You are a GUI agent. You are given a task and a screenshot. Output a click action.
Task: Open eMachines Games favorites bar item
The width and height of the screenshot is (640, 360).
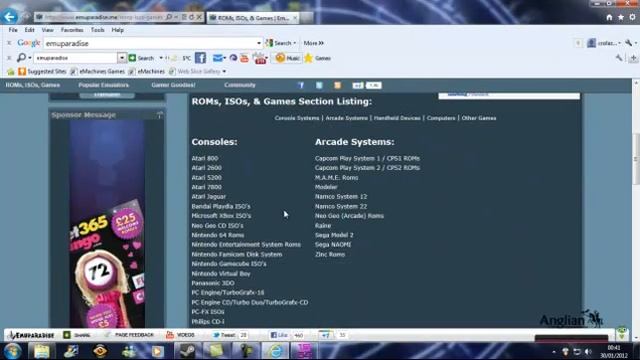pyautogui.click(x=98, y=71)
